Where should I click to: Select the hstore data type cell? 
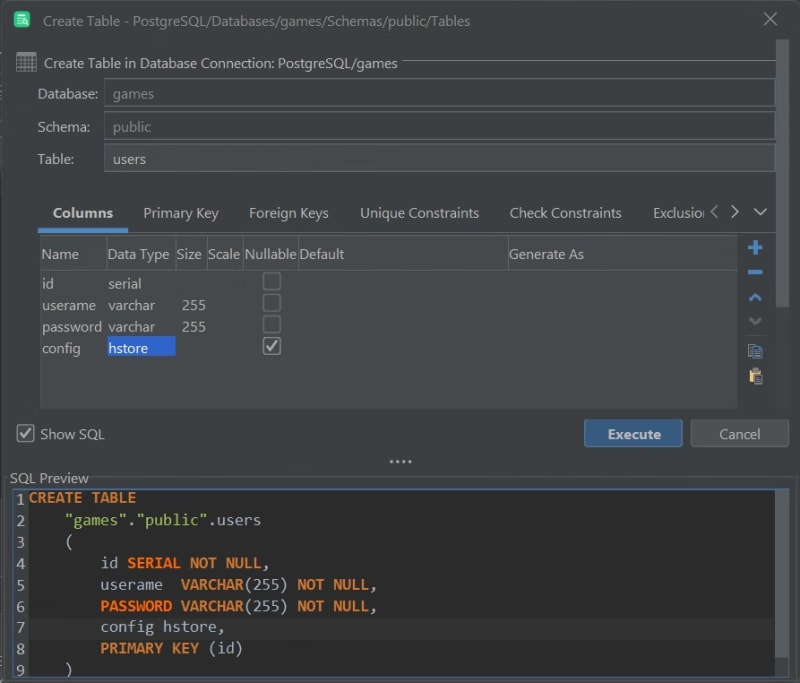[141, 348]
